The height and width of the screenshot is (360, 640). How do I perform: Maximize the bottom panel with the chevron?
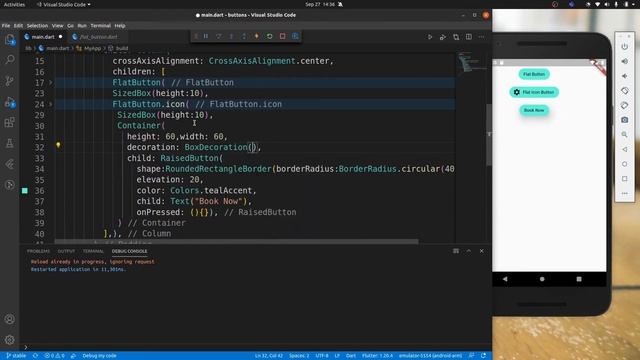(x=469, y=251)
